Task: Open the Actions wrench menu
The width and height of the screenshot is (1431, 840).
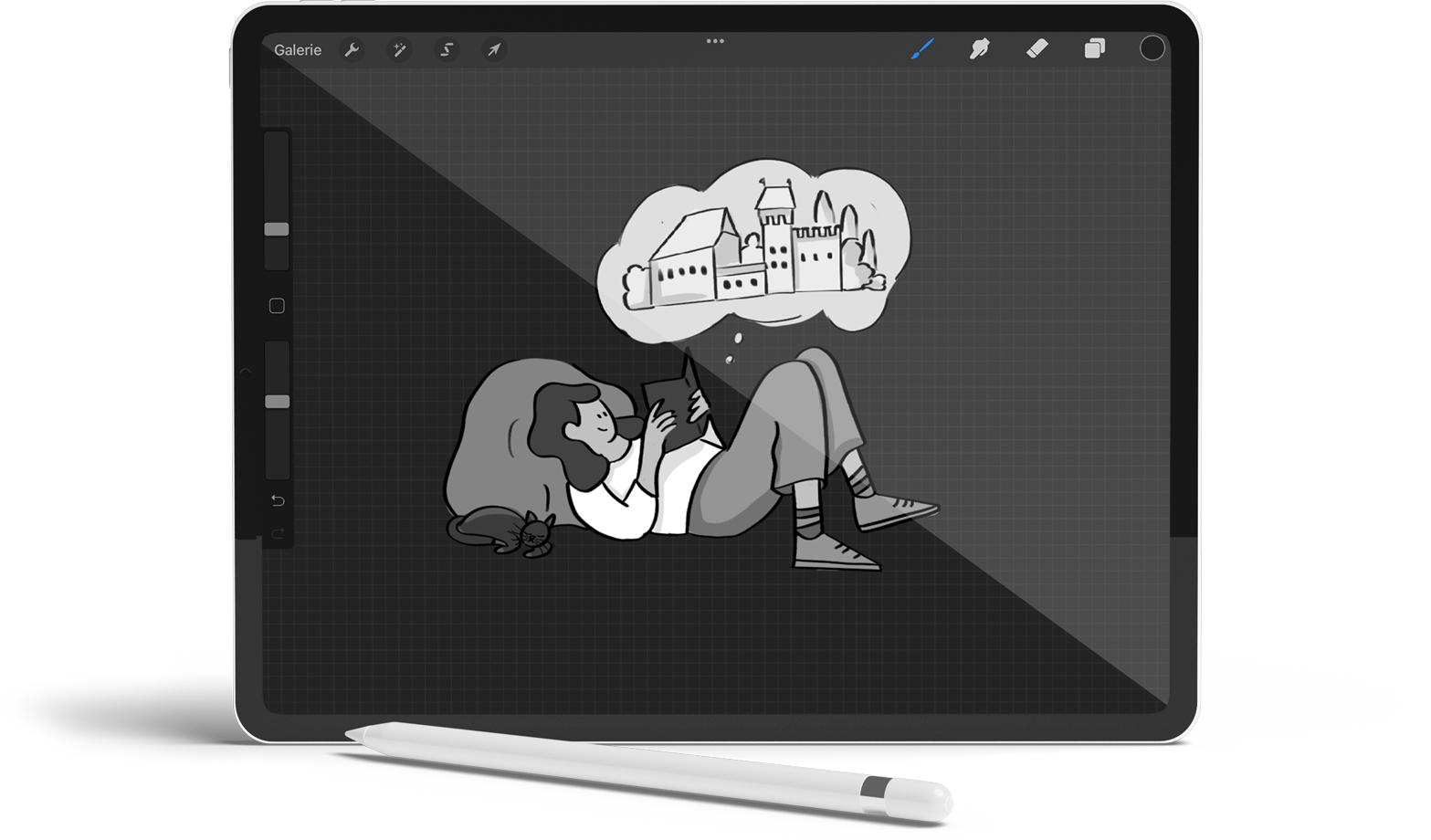Action: click(x=352, y=49)
